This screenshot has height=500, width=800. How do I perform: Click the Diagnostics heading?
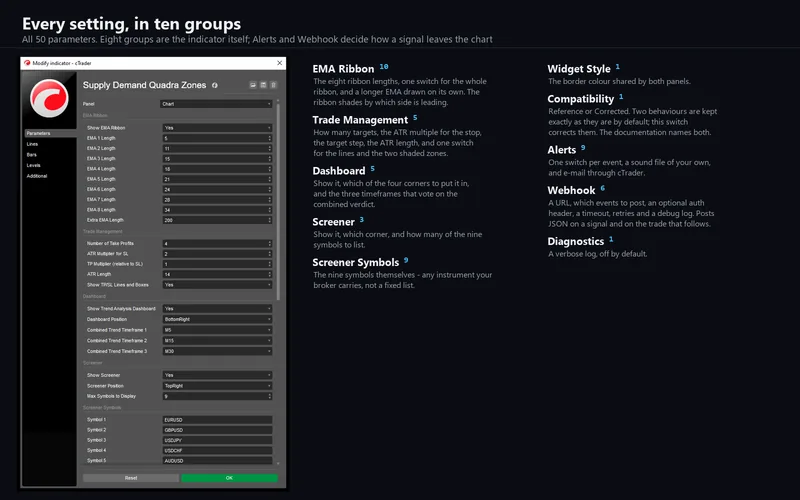[576, 241]
